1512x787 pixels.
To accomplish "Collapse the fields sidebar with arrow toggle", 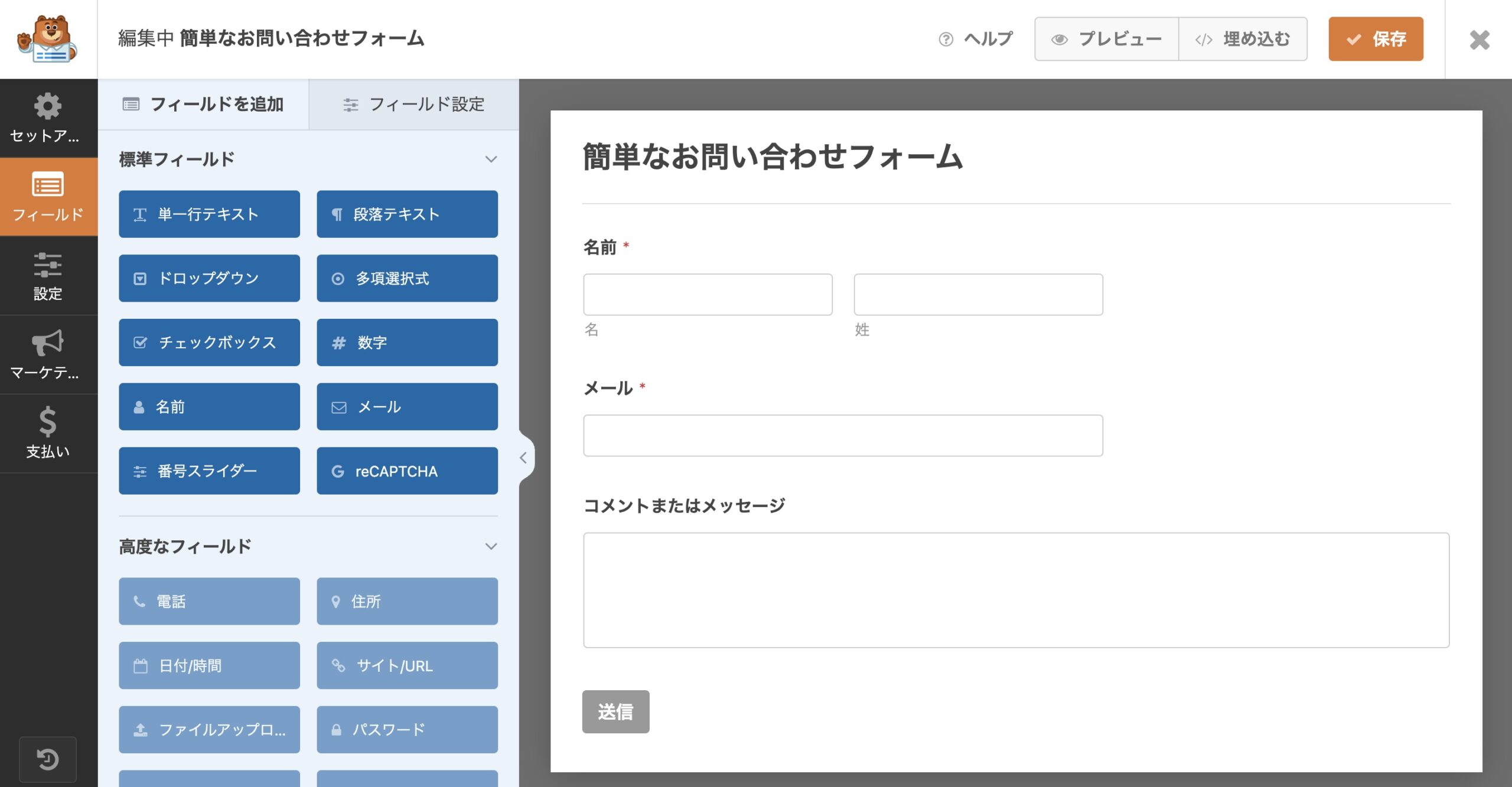I will pyautogui.click(x=523, y=458).
